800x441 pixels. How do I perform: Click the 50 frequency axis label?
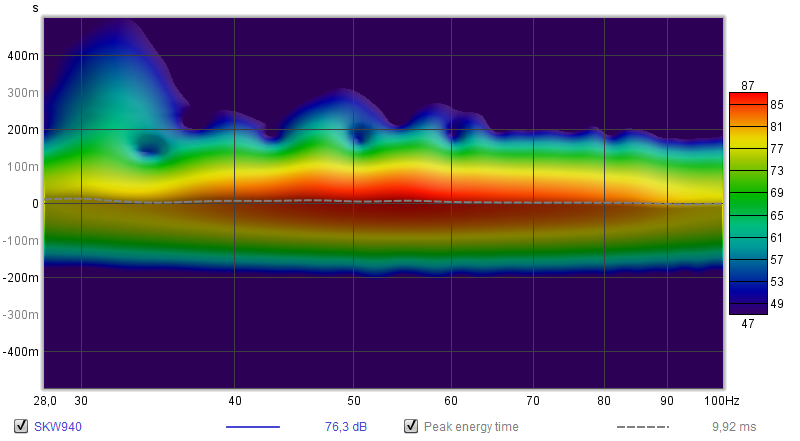click(354, 401)
